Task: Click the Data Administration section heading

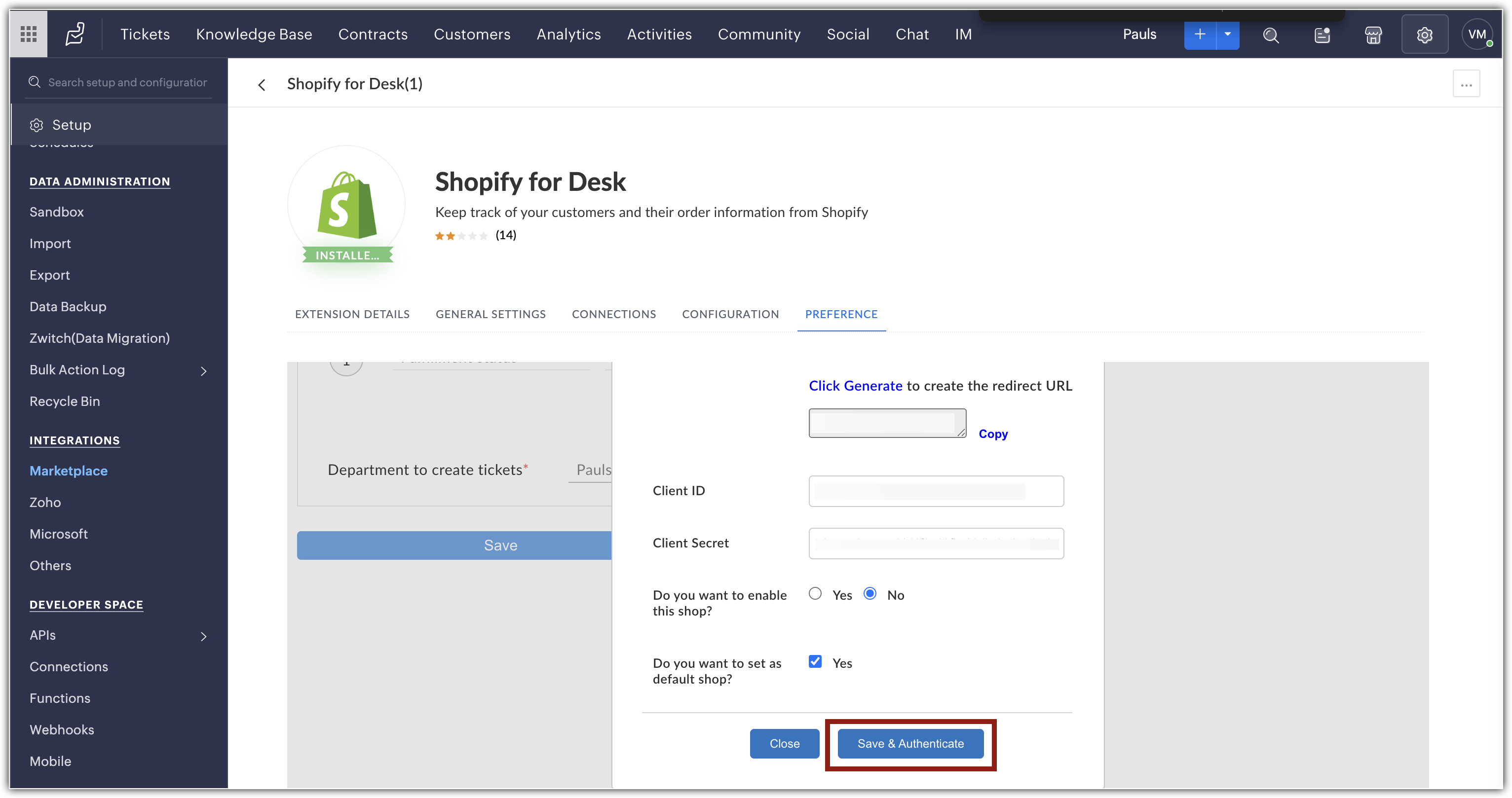Action: (100, 181)
